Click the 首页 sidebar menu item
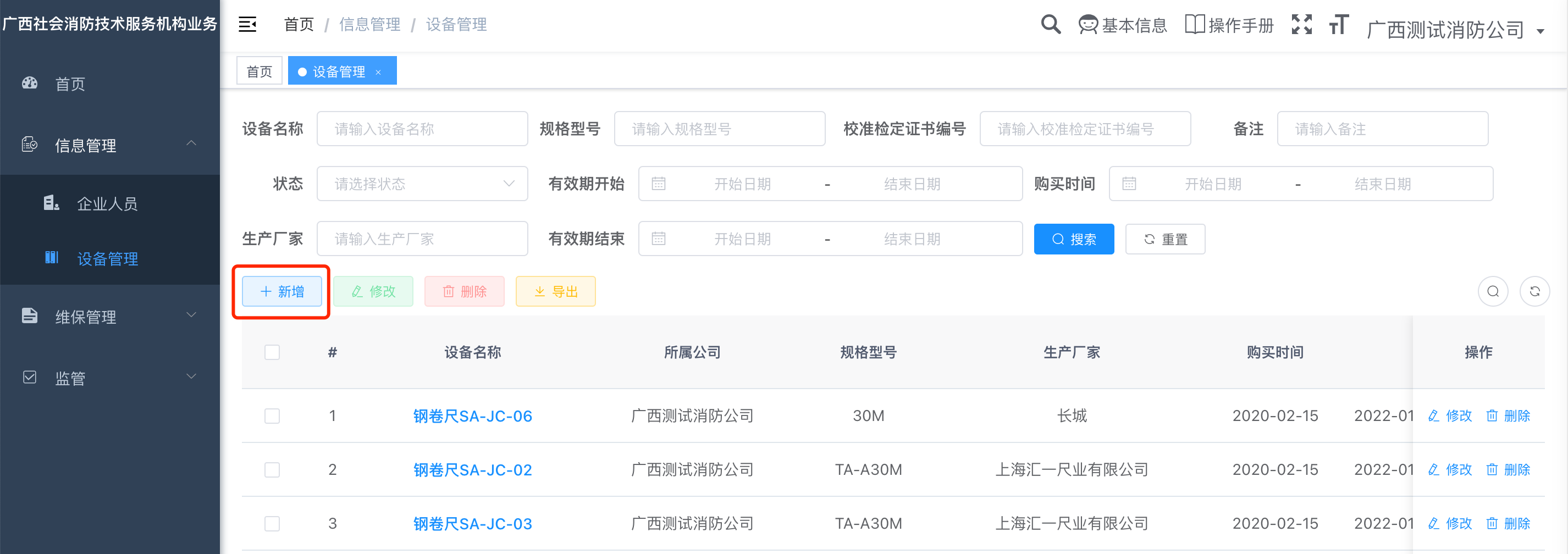Viewport: 1568px width, 554px height. pyautogui.click(x=109, y=84)
